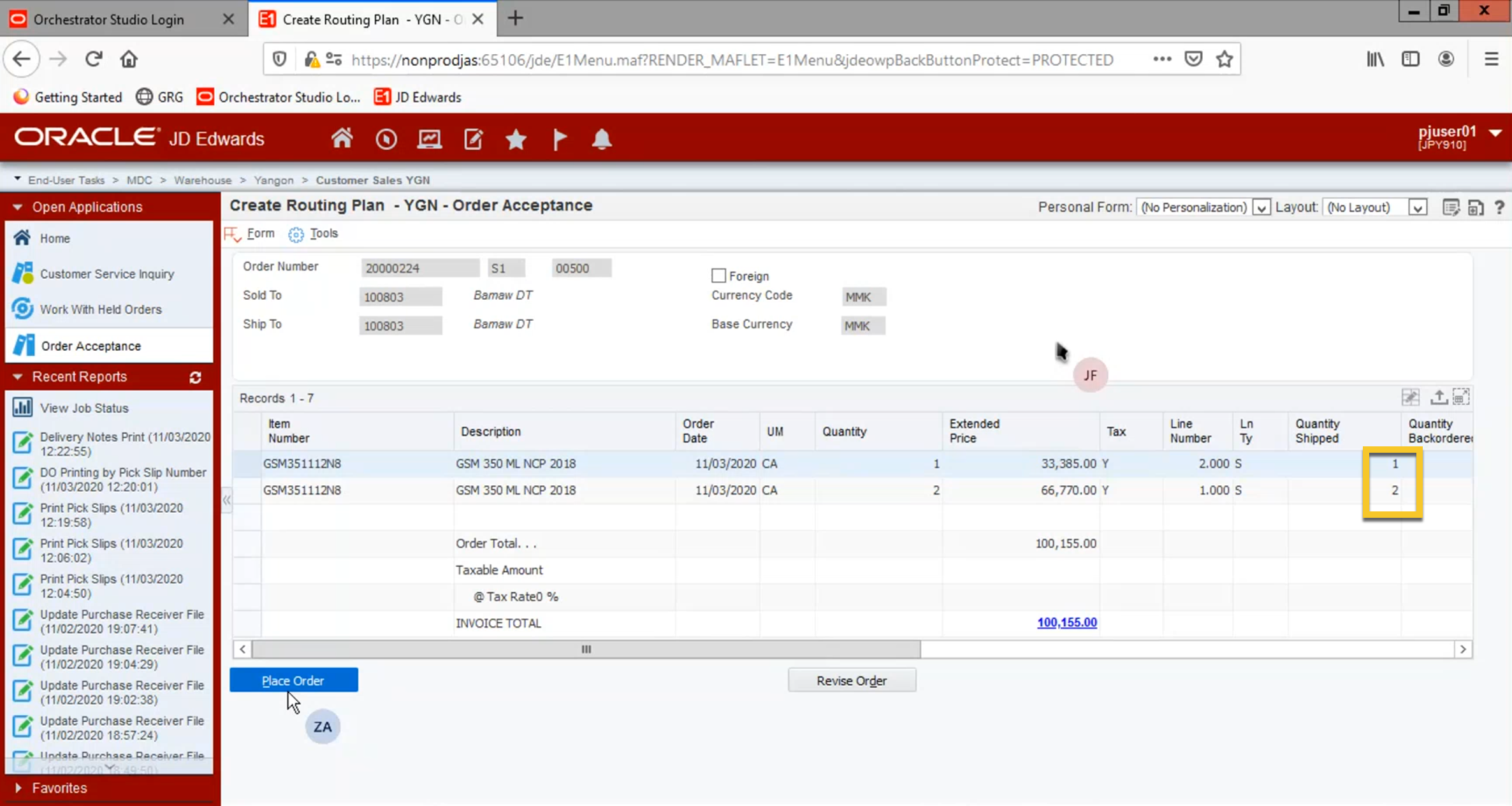Open the Tools menu
1512x806 pixels.
(x=323, y=233)
